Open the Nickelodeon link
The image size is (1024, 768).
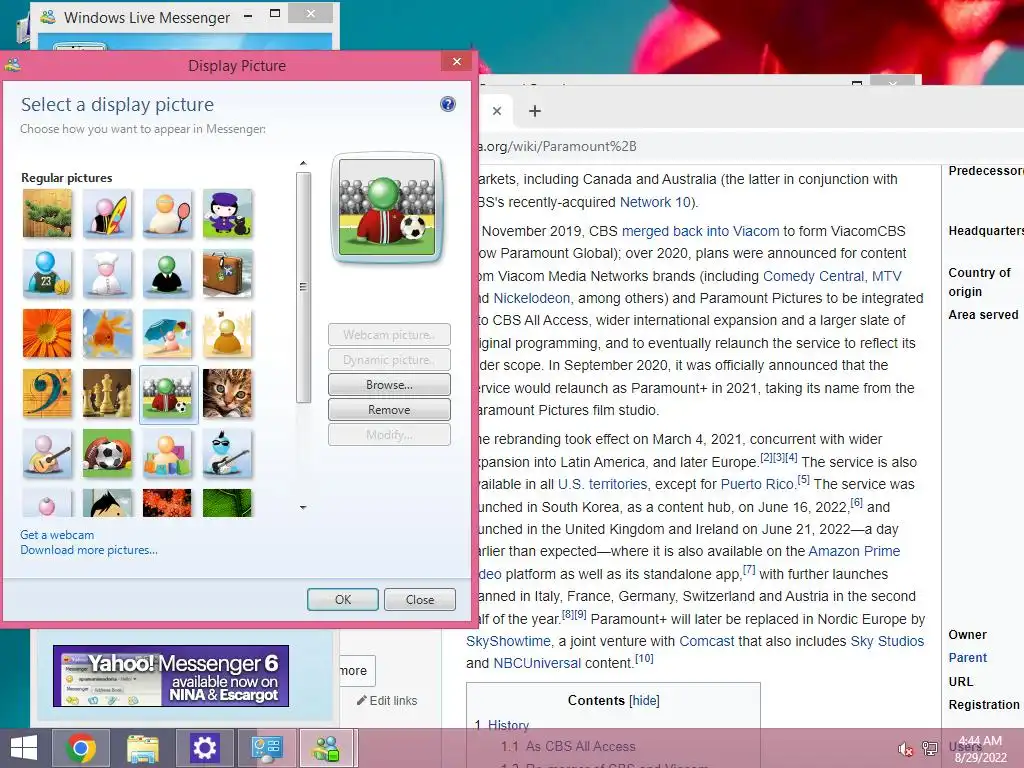[532, 298]
